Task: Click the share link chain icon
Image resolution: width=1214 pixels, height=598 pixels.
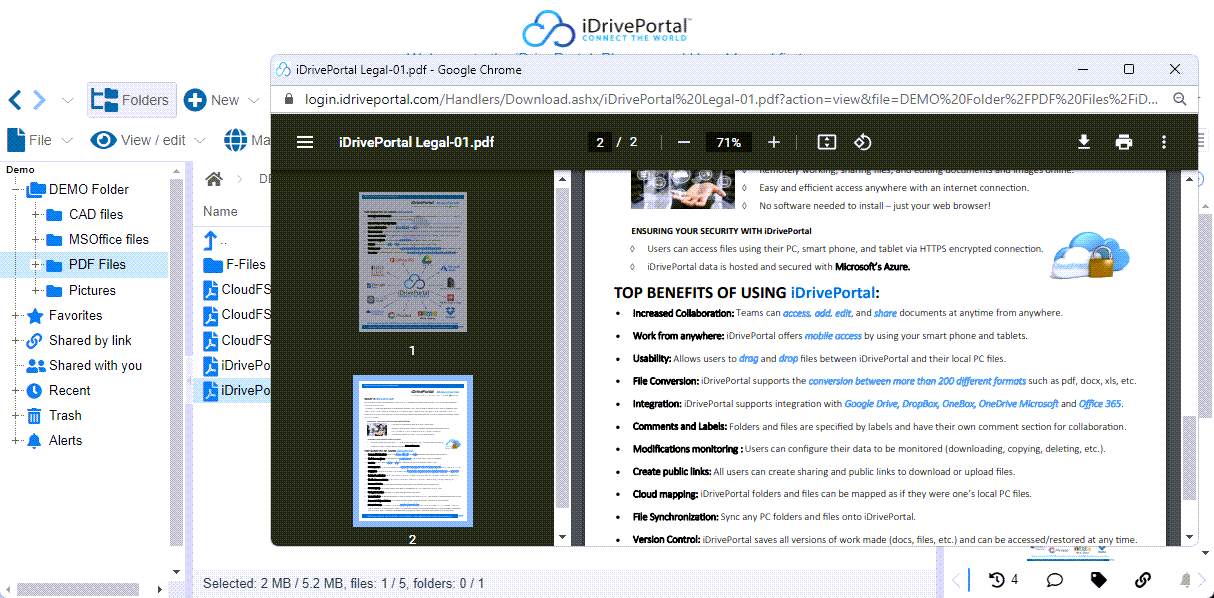Action: tap(1142, 579)
